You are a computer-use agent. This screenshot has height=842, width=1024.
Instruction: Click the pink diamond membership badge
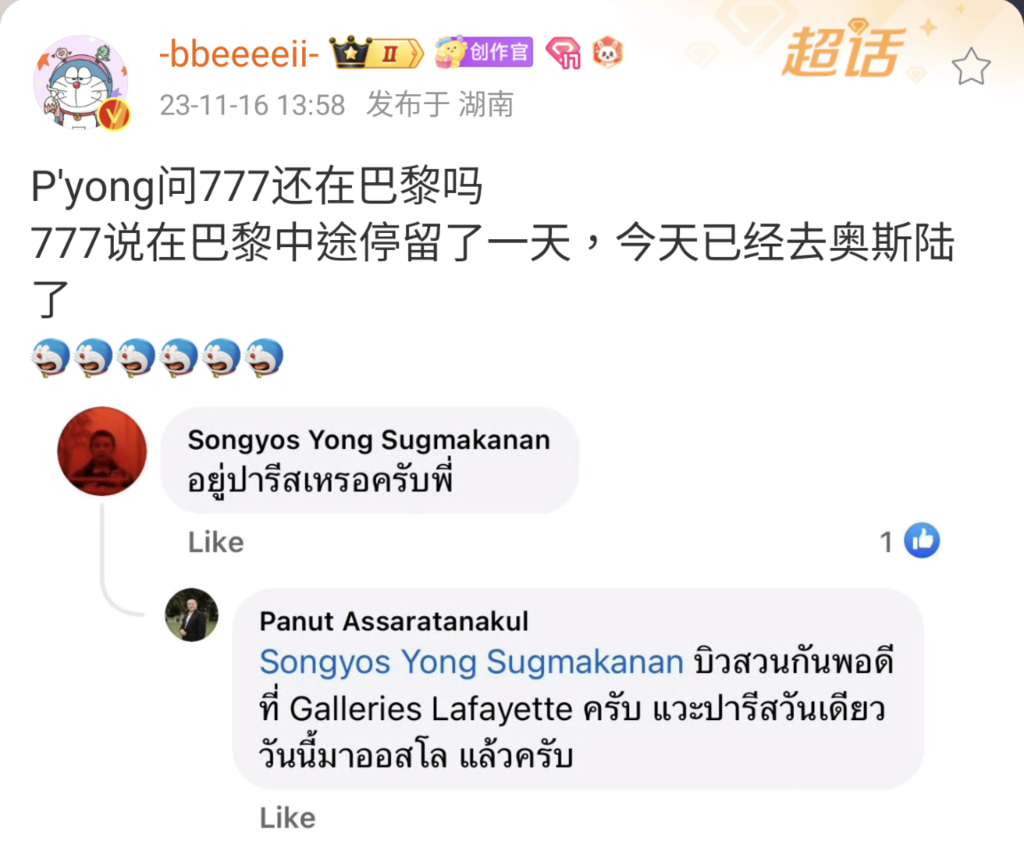[564, 53]
